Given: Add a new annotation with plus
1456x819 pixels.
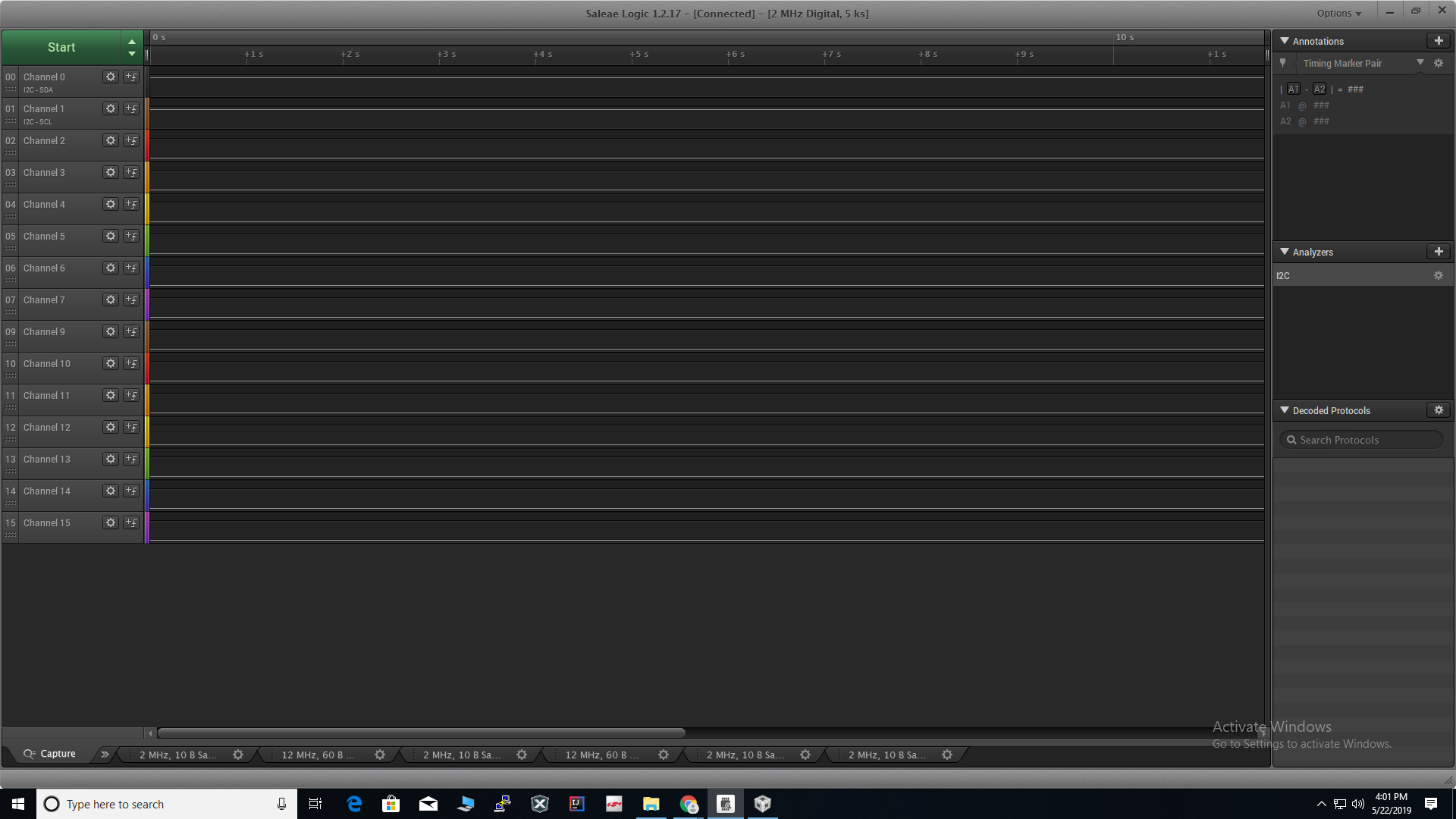Looking at the screenshot, I should tap(1439, 41).
